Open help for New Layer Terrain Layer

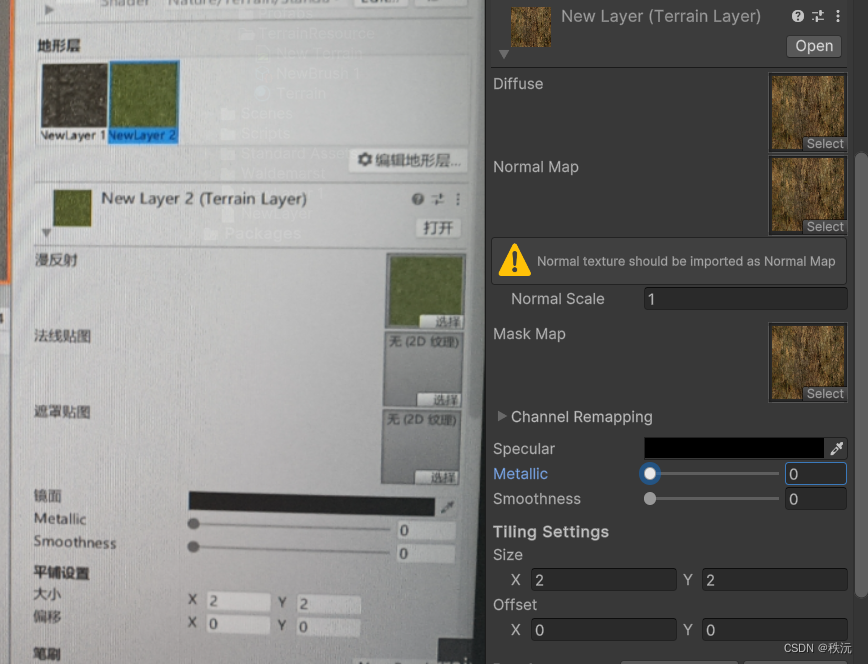pos(797,17)
